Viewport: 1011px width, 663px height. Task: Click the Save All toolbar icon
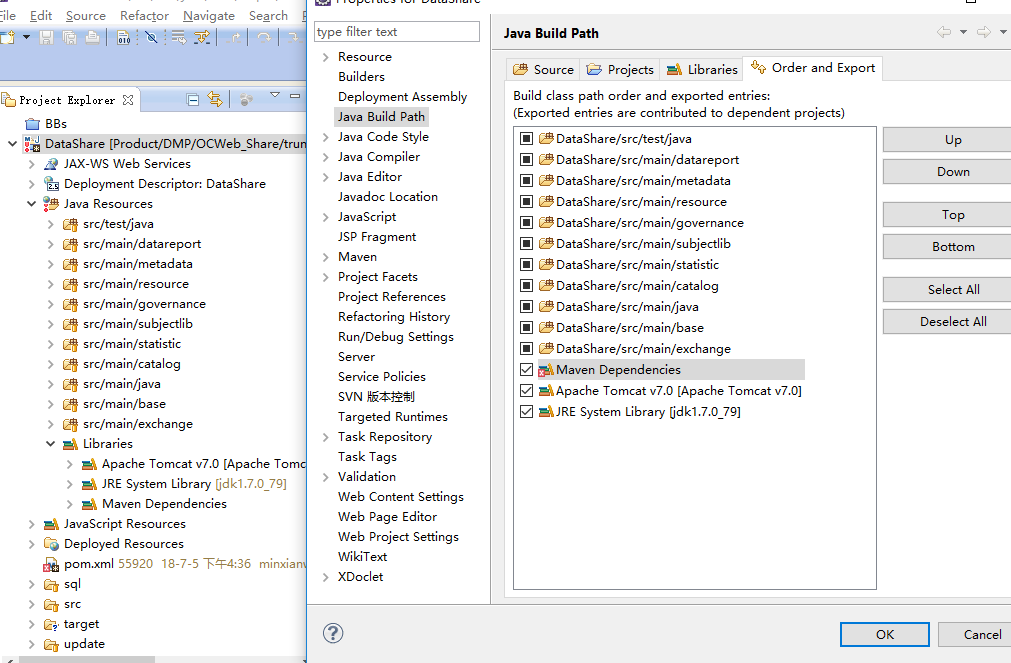(69, 38)
